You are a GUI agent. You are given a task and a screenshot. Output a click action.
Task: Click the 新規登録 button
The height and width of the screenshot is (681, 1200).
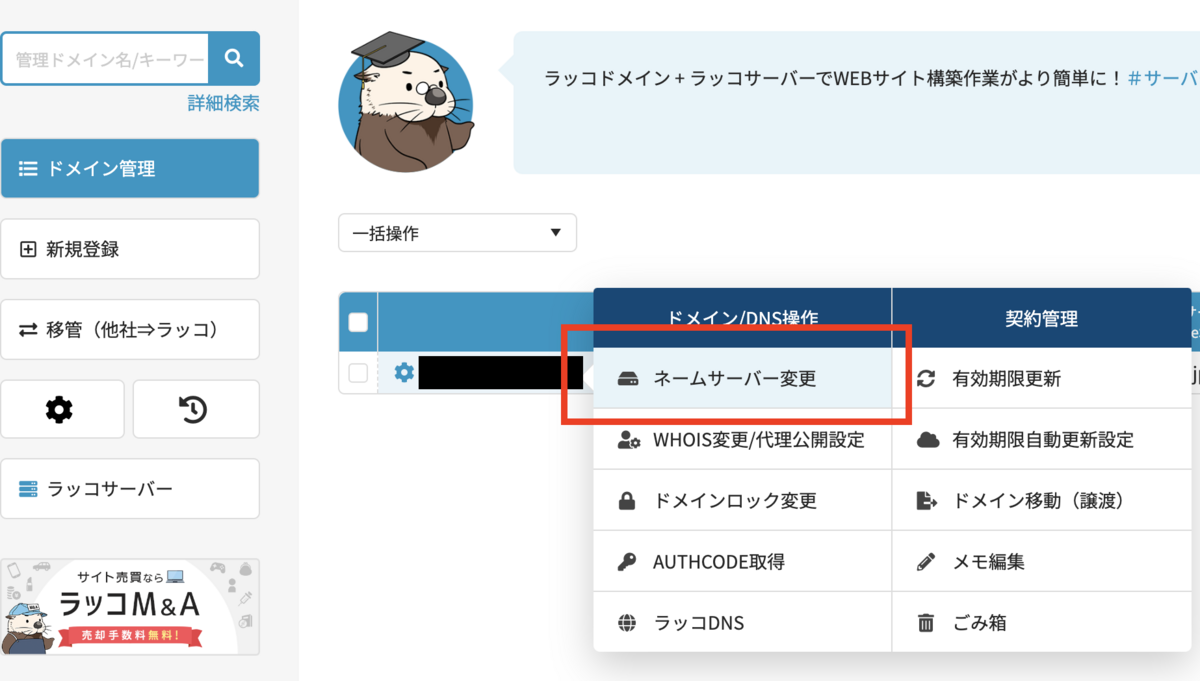pos(130,248)
